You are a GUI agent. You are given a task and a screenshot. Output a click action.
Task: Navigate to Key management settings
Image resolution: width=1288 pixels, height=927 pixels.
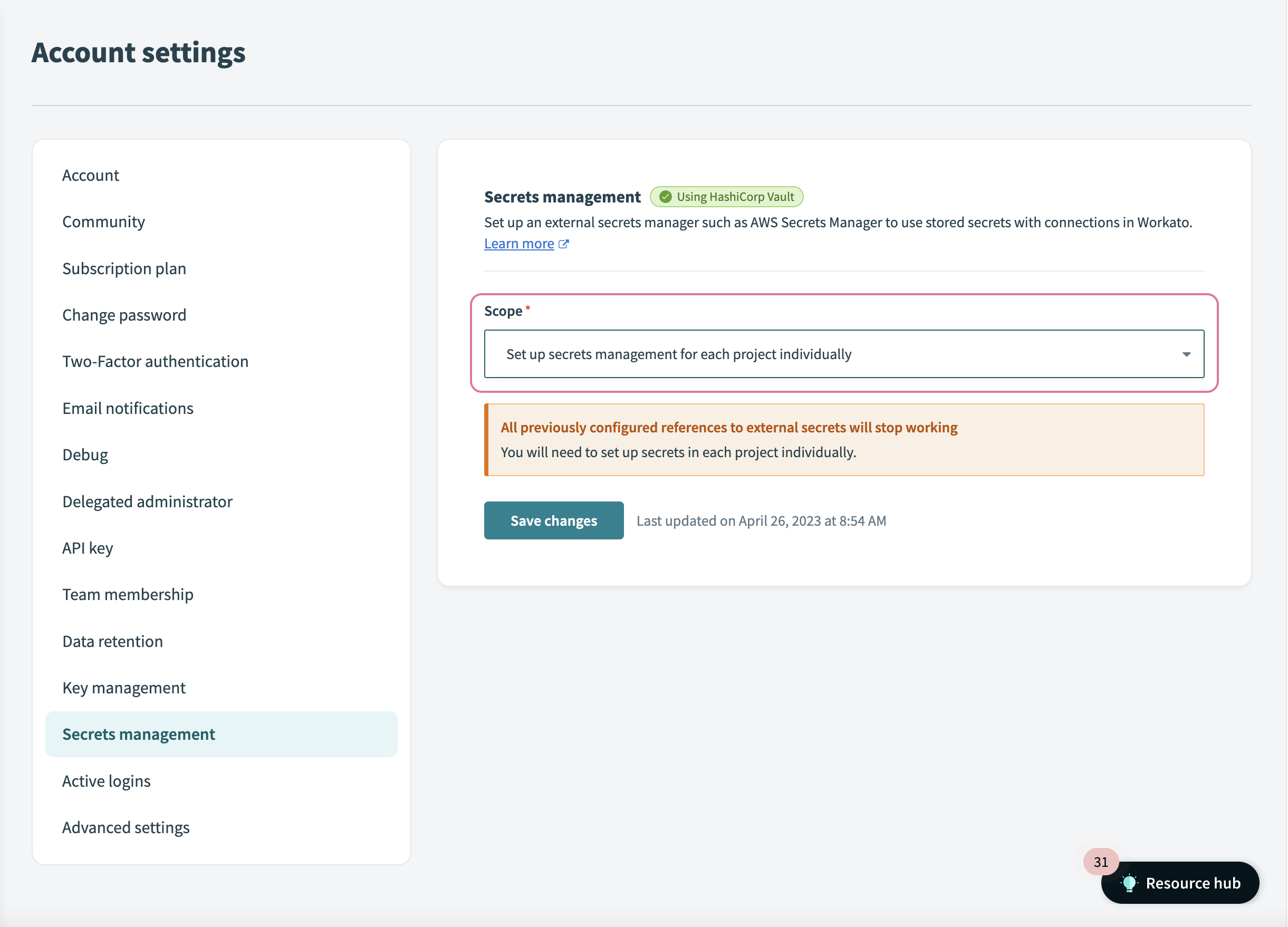(124, 686)
